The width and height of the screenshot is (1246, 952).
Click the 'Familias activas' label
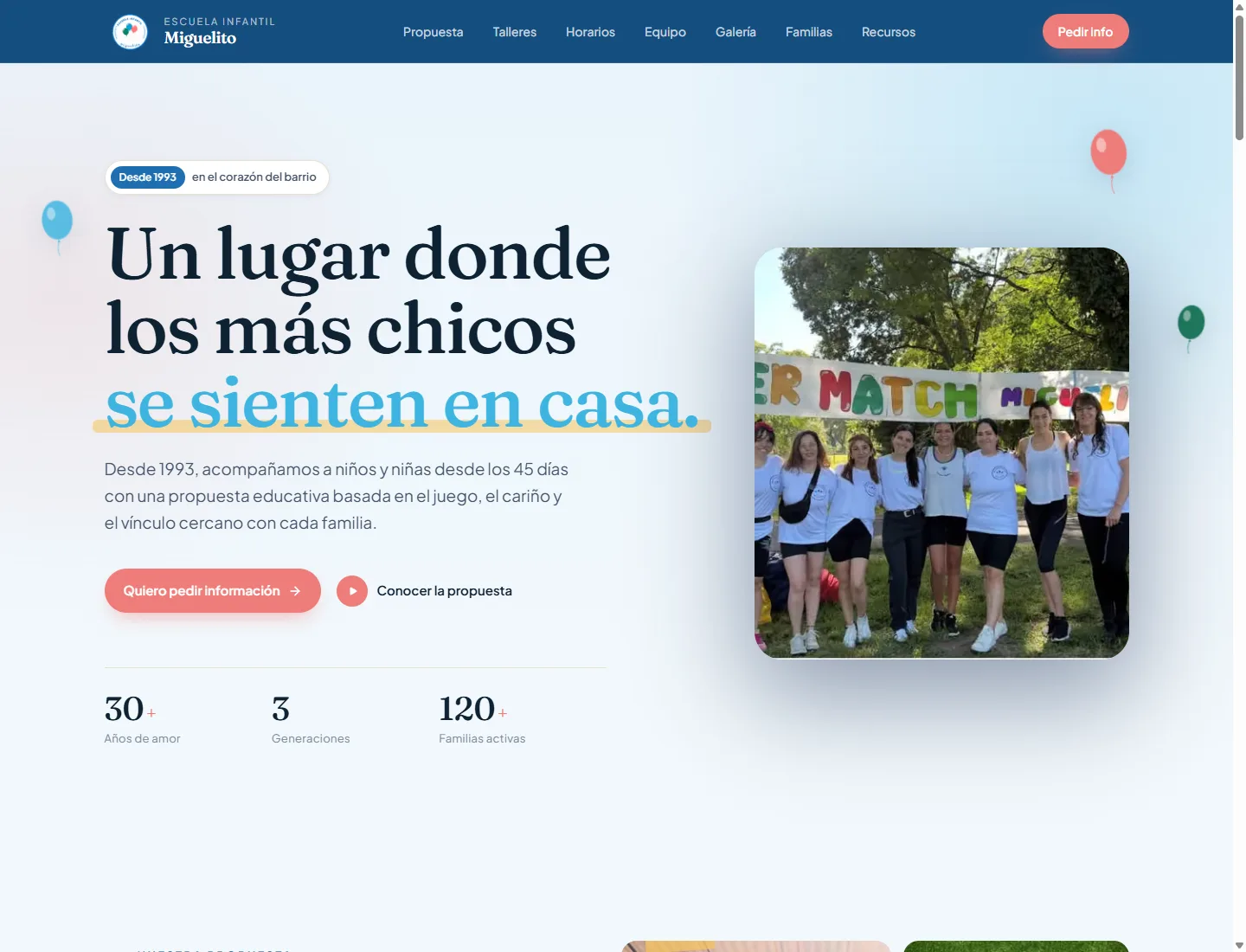[482, 739]
